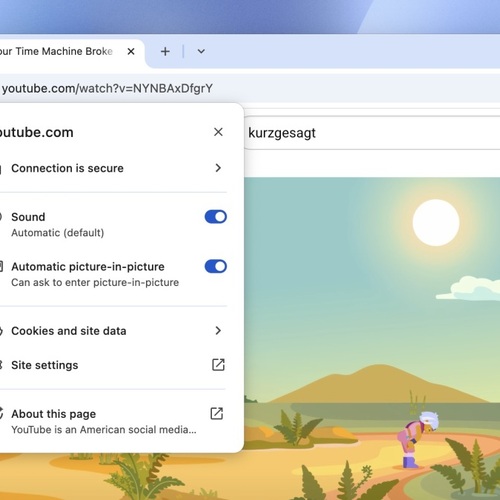
Task: Open the Connection is secure row
Action: 113,168
